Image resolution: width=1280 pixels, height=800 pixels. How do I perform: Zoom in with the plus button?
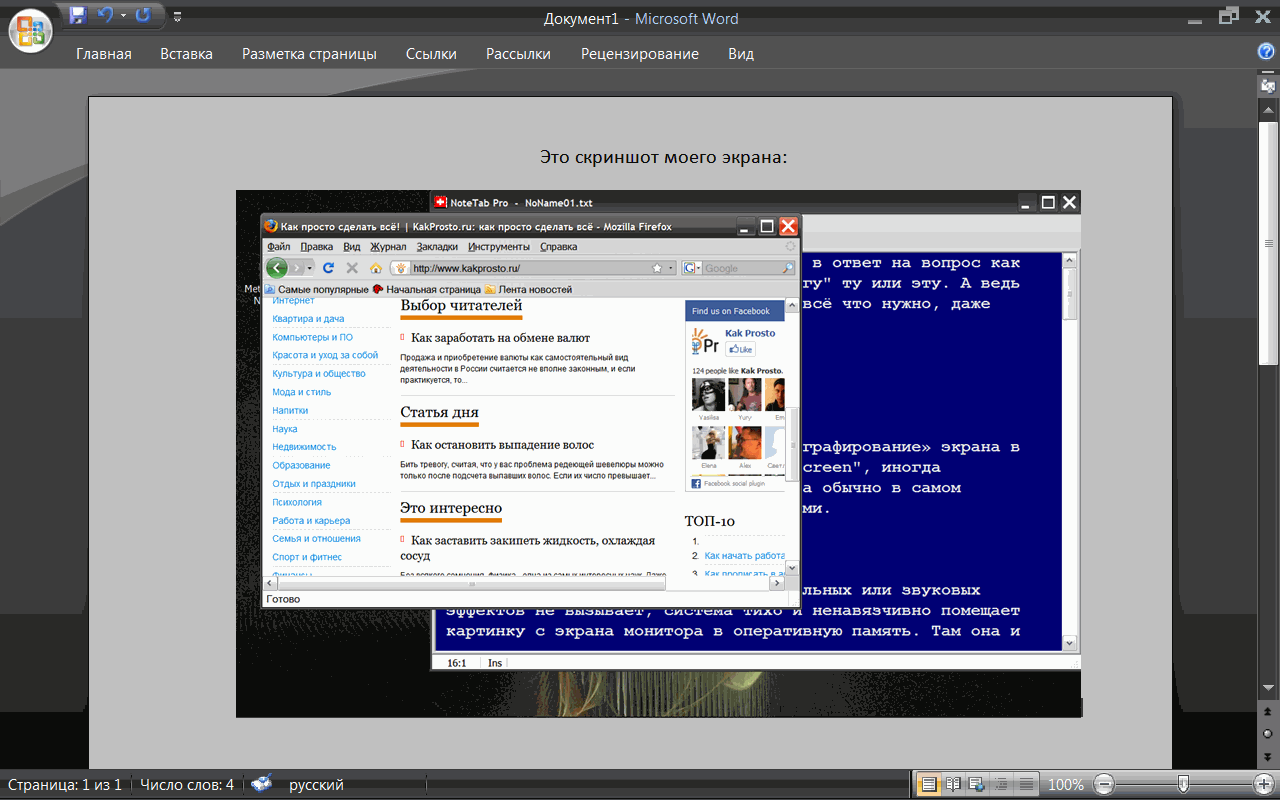coord(1264,785)
